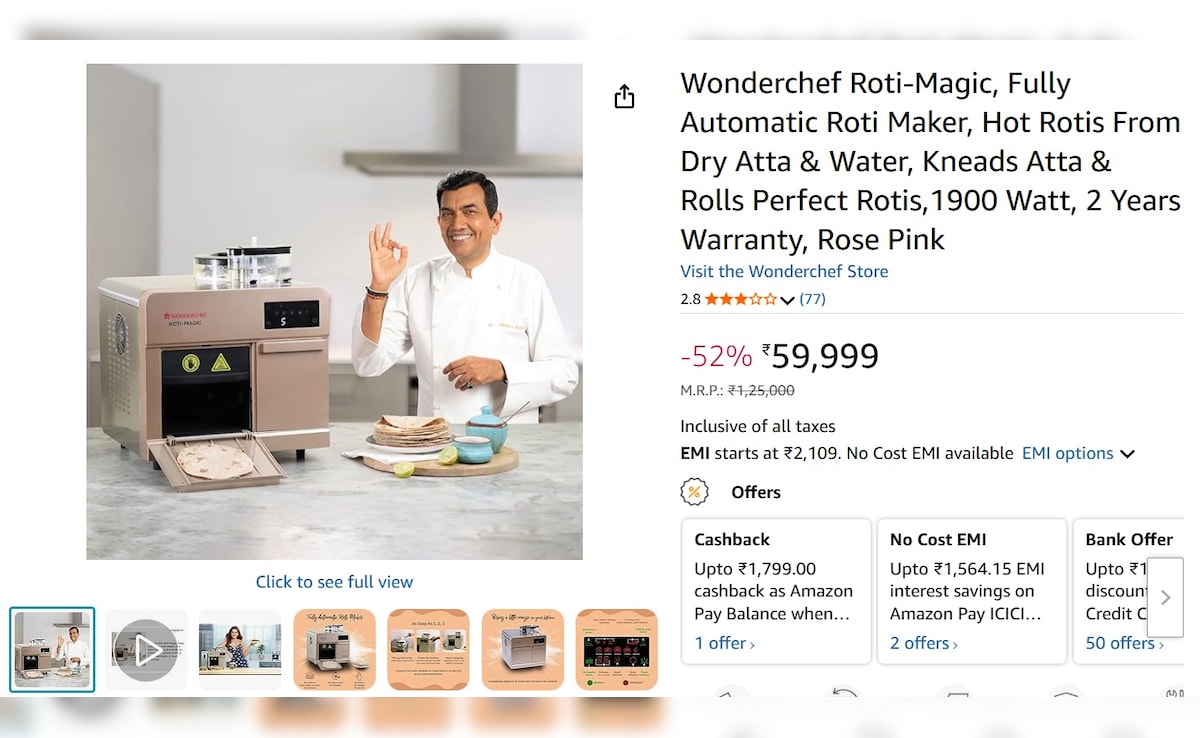The width and height of the screenshot is (1200, 738).
Task: Open the offers percent badge icon
Action: pyautogui.click(x=694, y=492)
